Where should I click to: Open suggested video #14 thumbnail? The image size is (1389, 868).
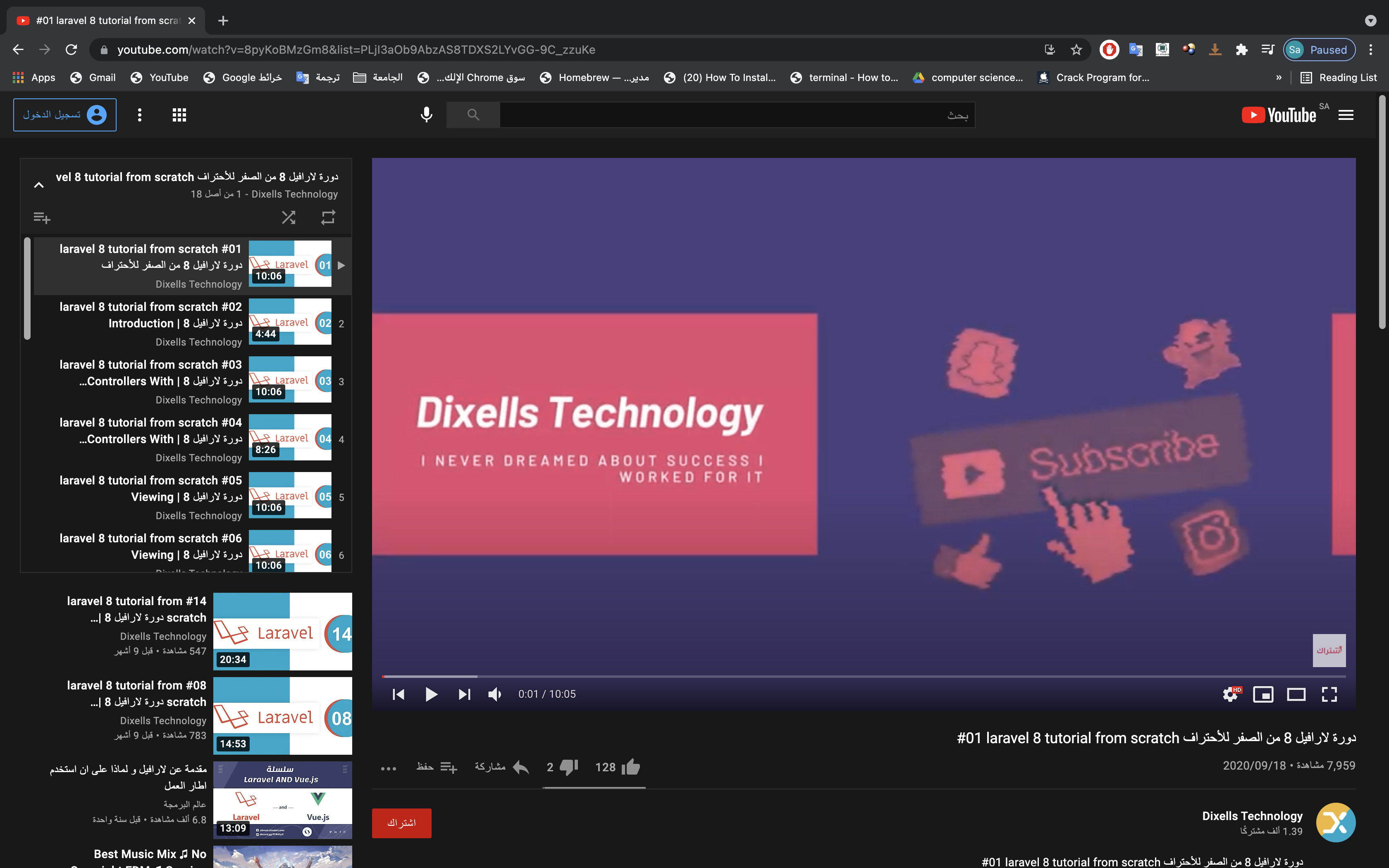[x=282, y=631]
